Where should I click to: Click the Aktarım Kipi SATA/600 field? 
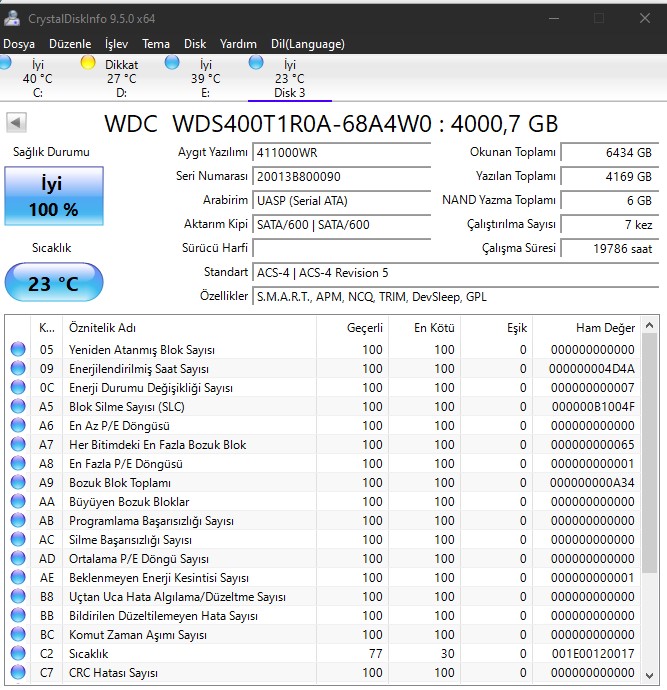[341, 224]
